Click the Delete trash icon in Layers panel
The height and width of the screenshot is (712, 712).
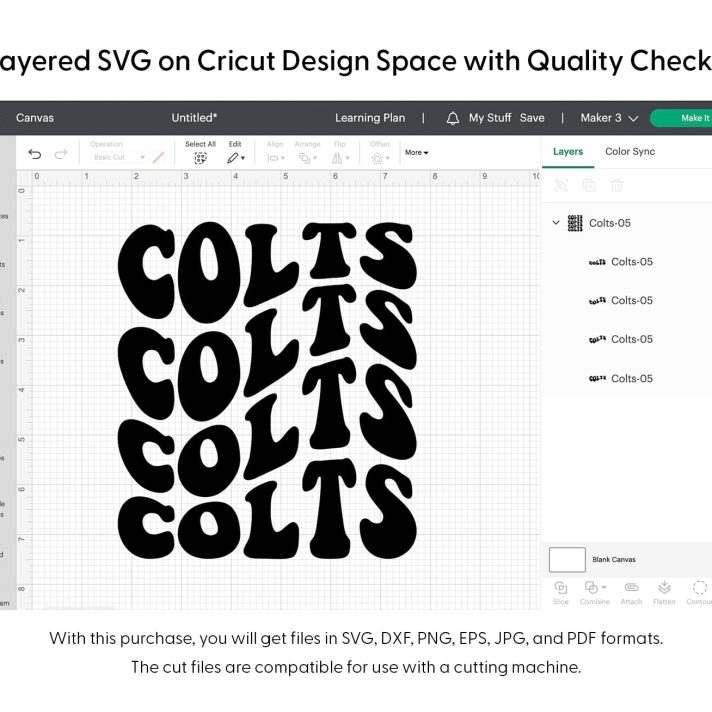tap(617, 185)
